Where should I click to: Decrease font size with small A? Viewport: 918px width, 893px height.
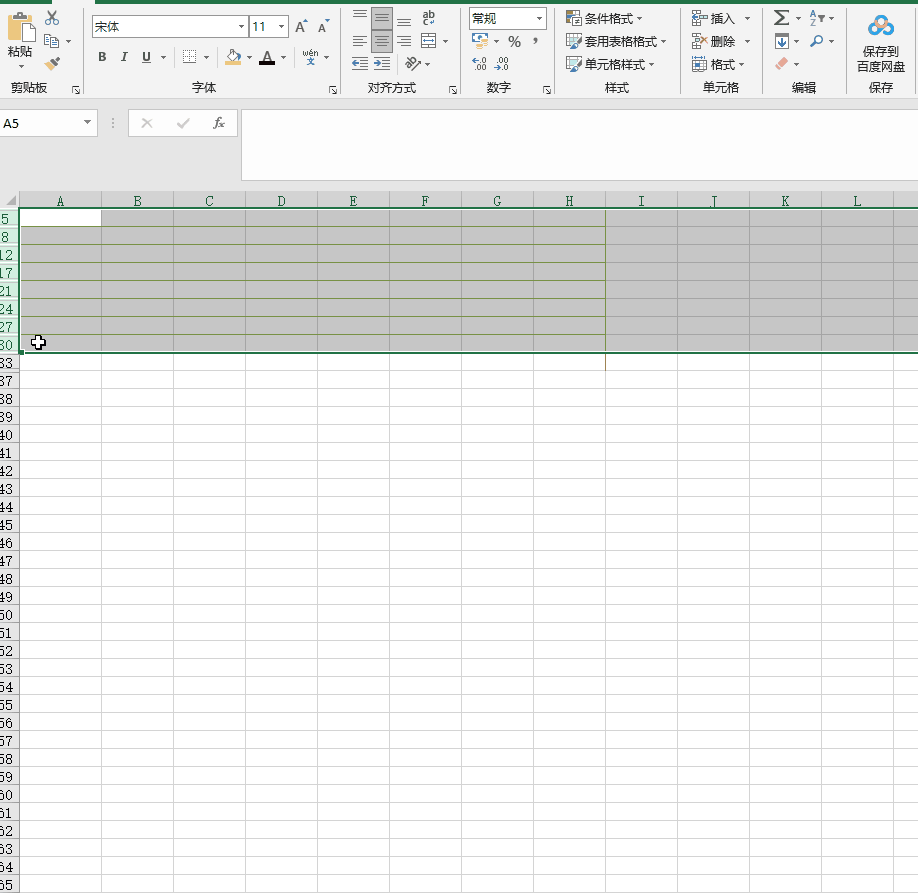click(x=323, y=26)
